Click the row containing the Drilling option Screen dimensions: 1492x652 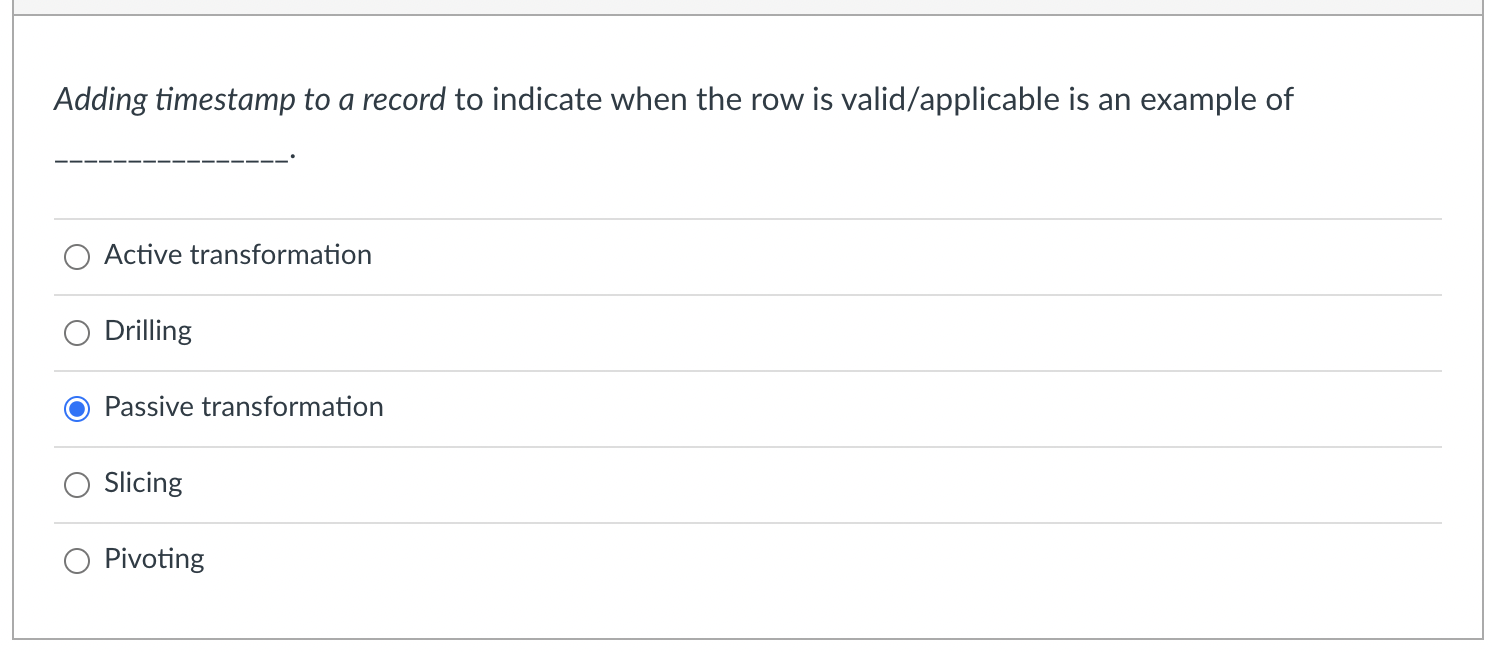[x=745, y=331]
